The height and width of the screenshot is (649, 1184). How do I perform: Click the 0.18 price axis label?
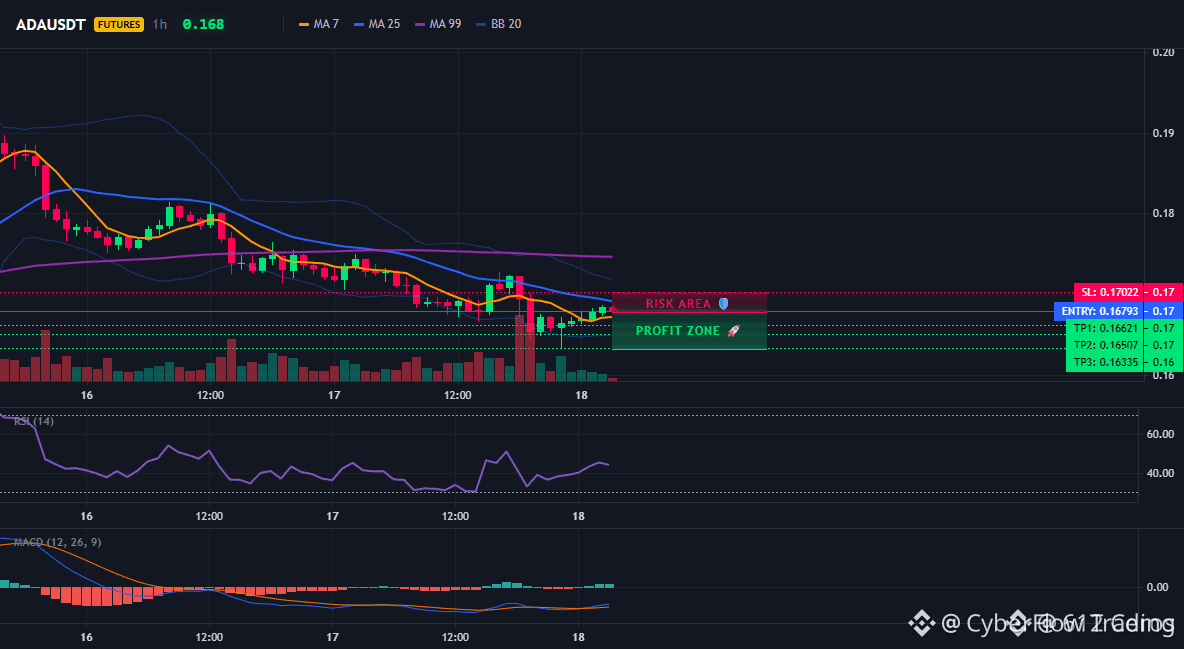pyautogui.click(x=1164, y=213)
